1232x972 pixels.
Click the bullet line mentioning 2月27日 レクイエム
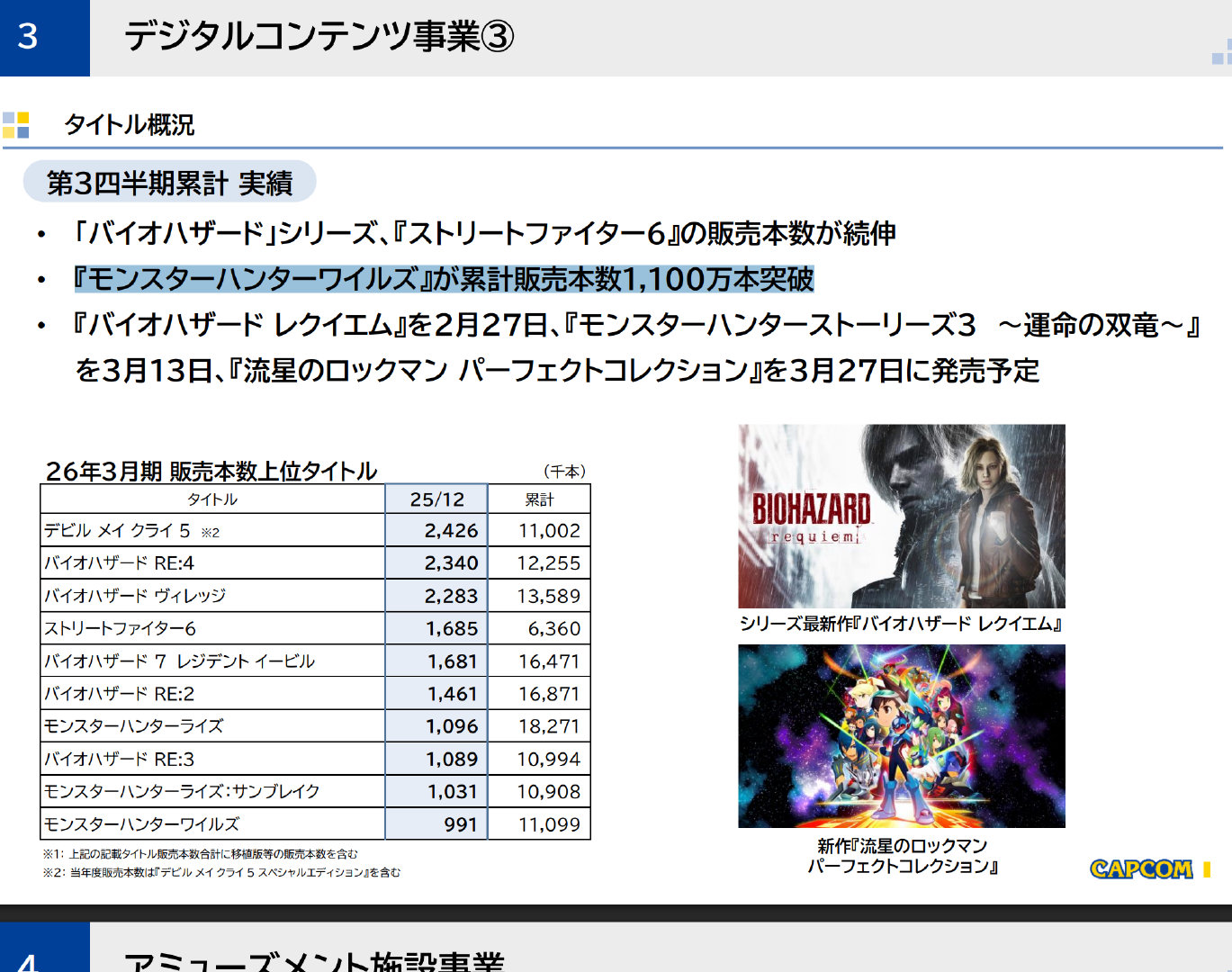pyautogui.click(x=635, y=325)
